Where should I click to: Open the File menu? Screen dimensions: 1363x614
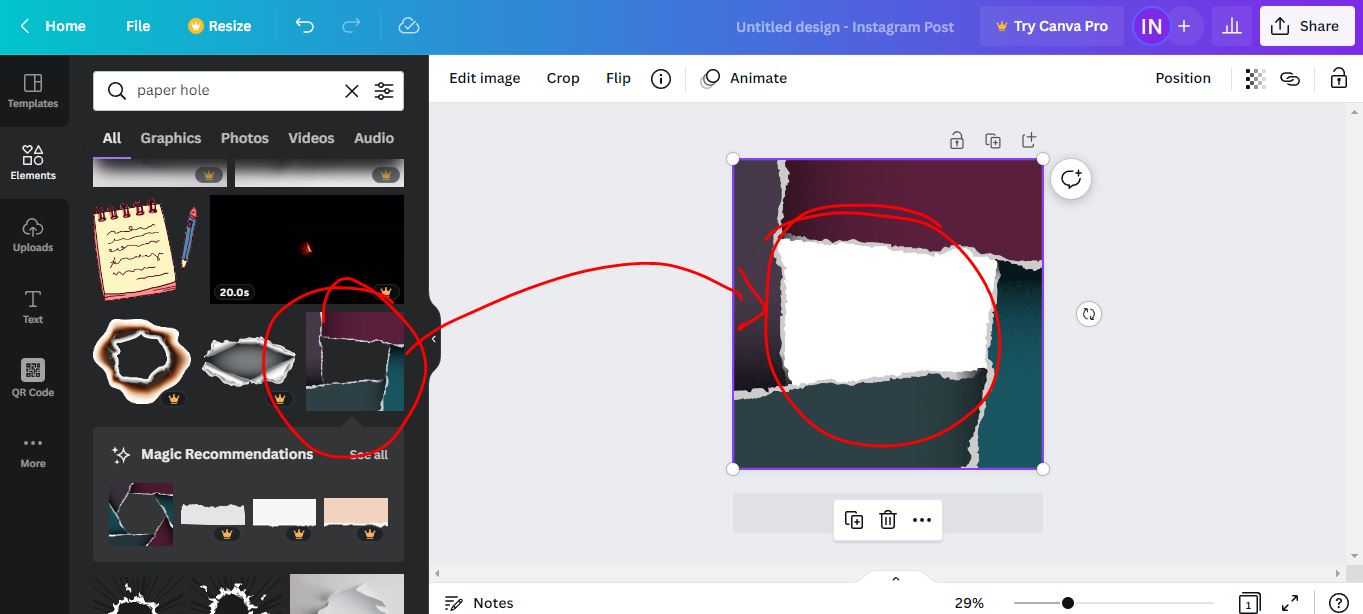click(x=138, y=26)
